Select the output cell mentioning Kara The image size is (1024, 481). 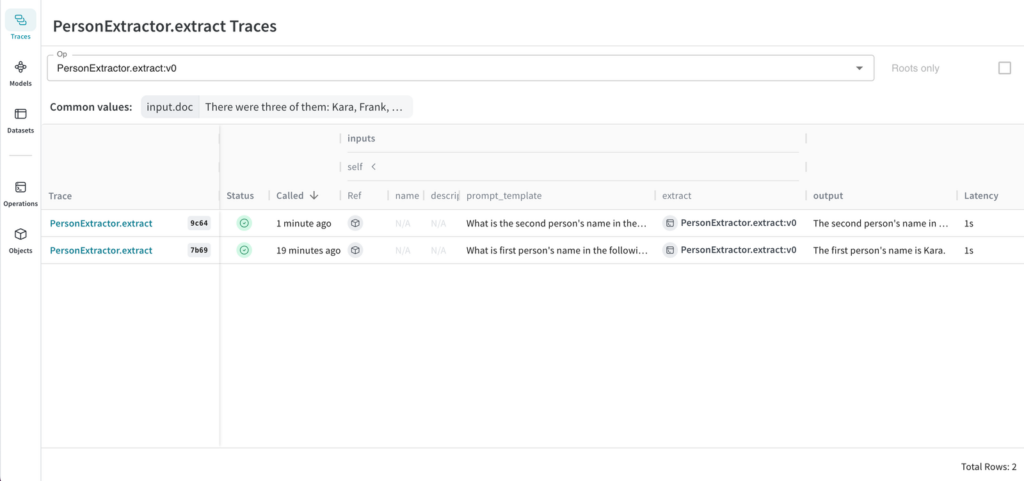tap(879, 250)
